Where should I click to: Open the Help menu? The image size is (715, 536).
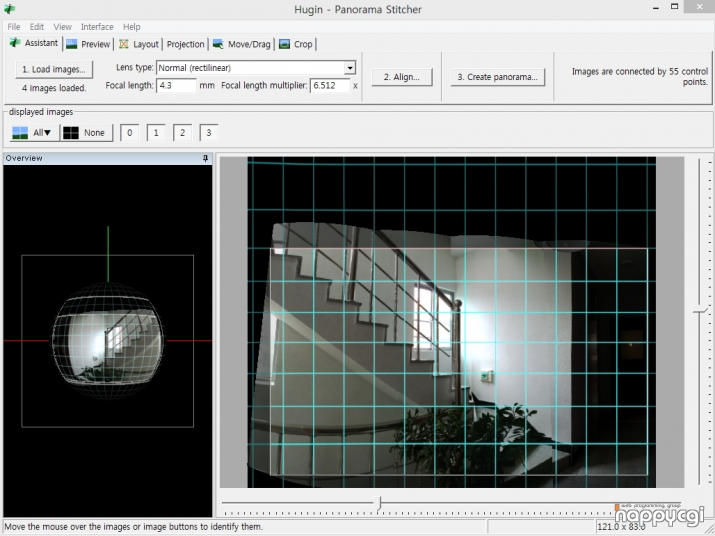[132, 27]
